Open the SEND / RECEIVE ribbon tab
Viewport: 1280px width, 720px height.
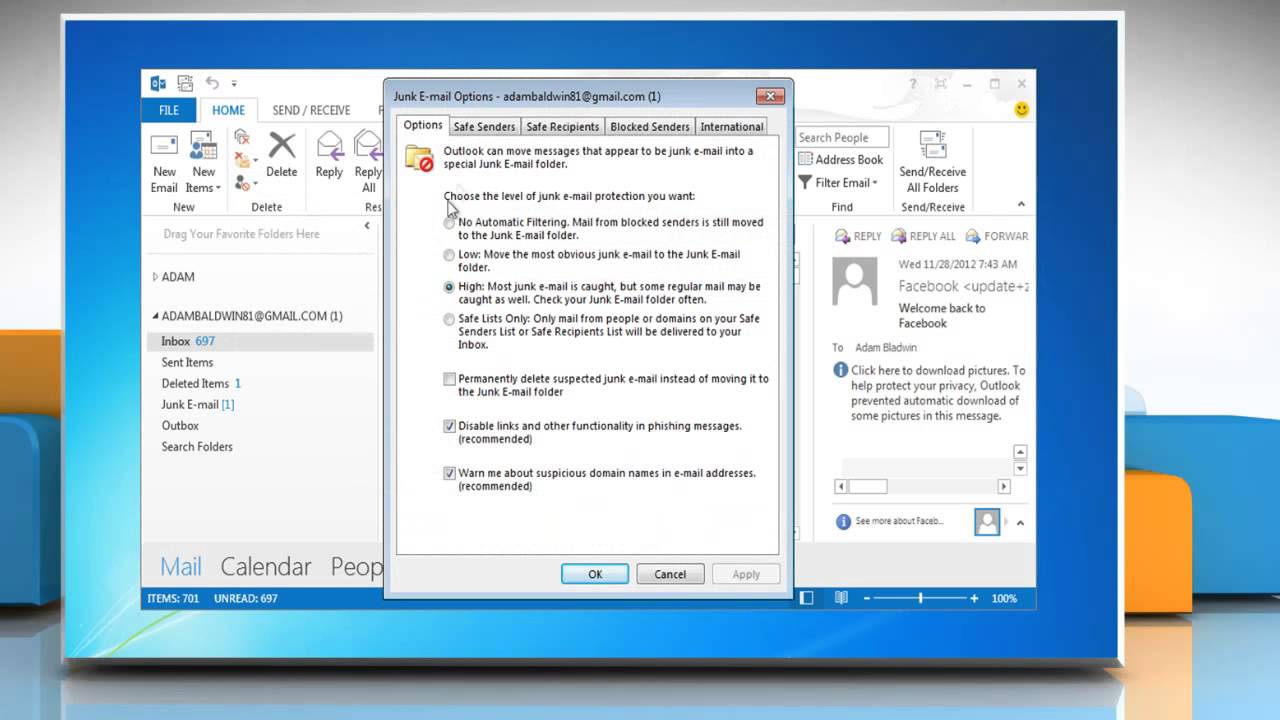coord(311,110)
